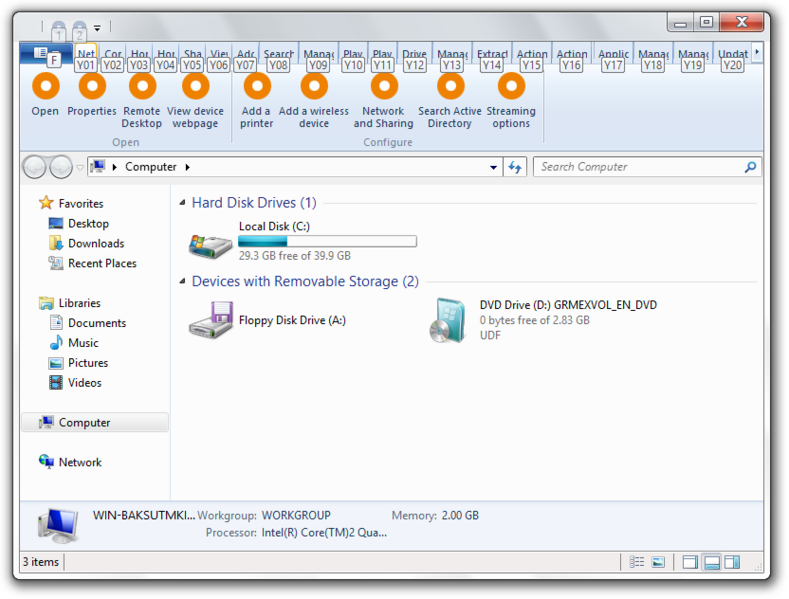The width and height of the screenshot is (789, 599).
Task: Toggle the pane button with narrow right strip
Action: tap(690, 562)
